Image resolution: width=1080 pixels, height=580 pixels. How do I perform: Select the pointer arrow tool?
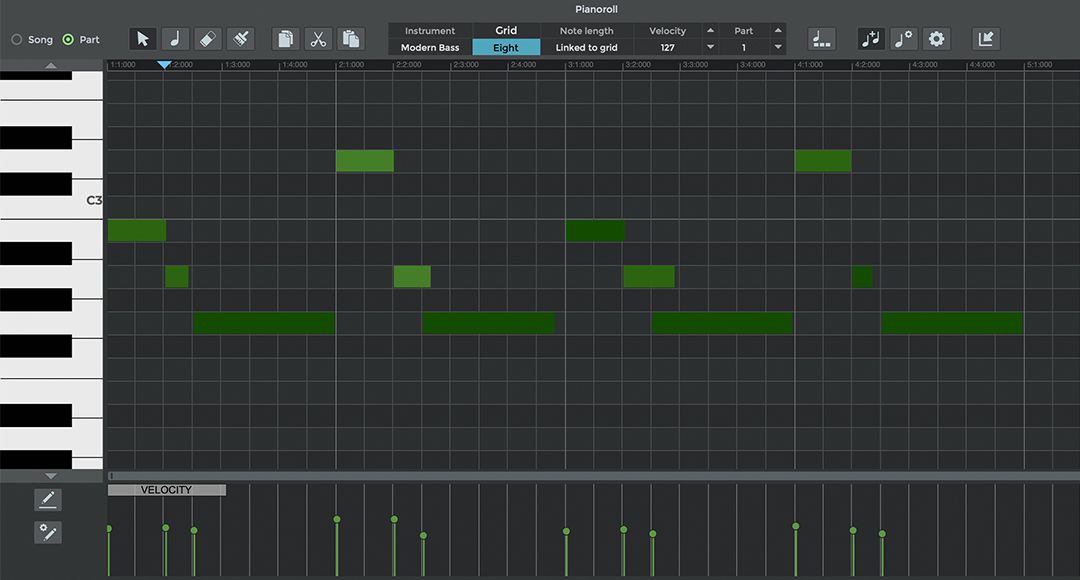pyautogui.click(x=143, y=39)
